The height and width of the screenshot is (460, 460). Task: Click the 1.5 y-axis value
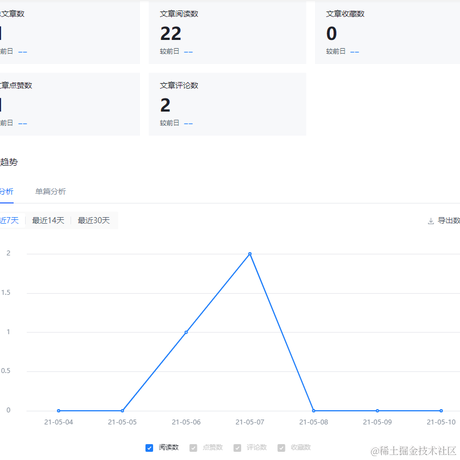pos(6,293)
